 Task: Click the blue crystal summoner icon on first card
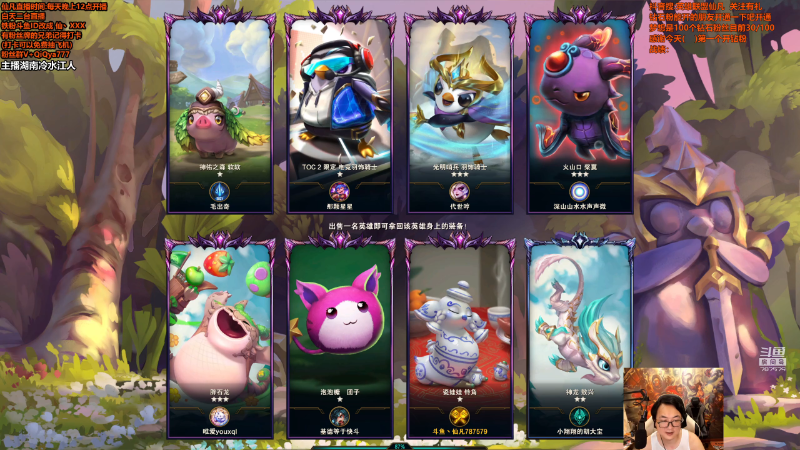pyautogui.click(x=219, y=192)
